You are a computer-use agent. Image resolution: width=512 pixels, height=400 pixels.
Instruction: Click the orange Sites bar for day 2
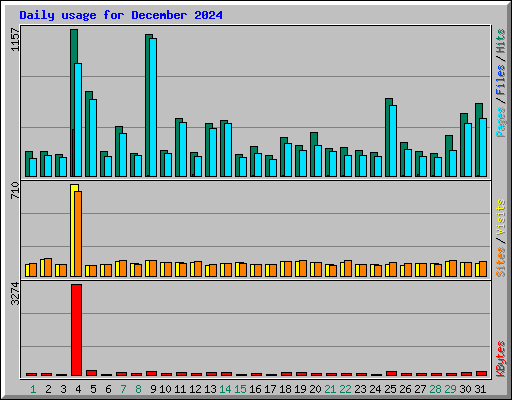48,267
